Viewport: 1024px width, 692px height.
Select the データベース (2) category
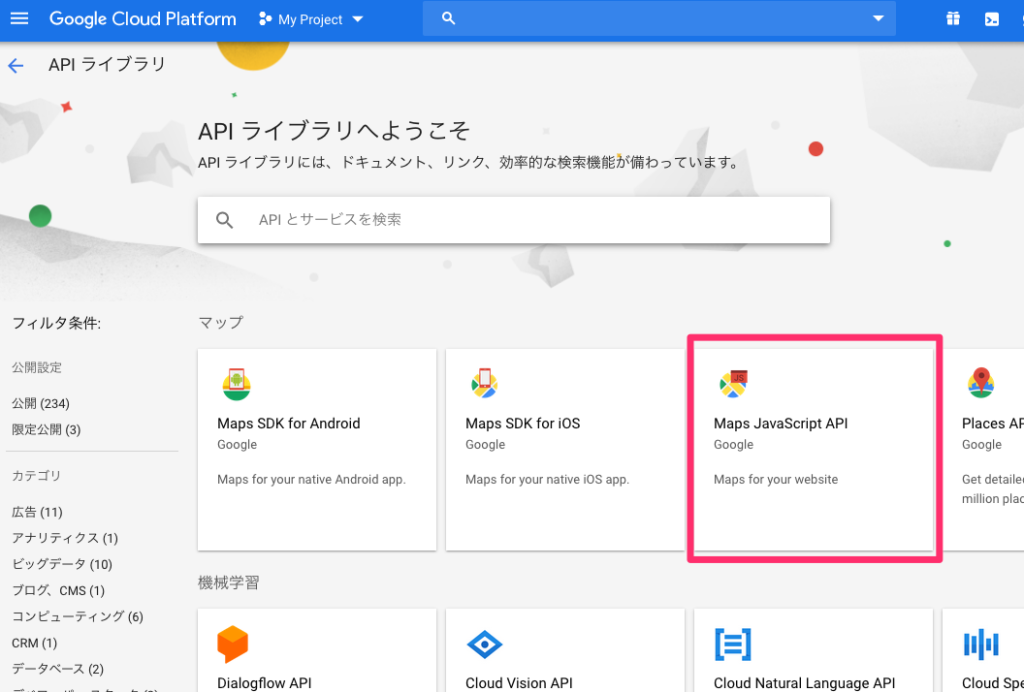pyautogui.click(x=57, y=669)
